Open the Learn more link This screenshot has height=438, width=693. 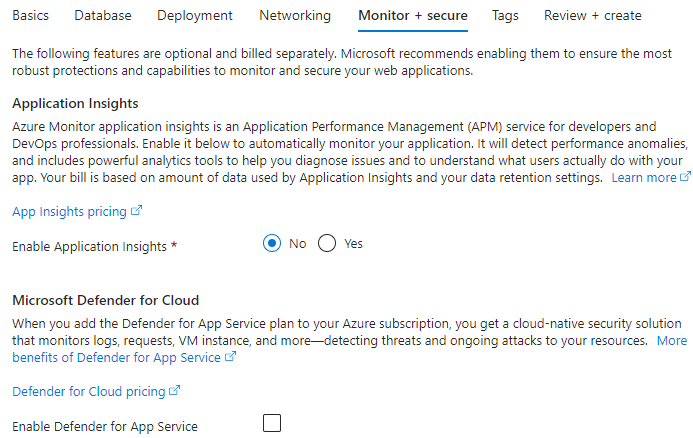[x=644, y=178]
